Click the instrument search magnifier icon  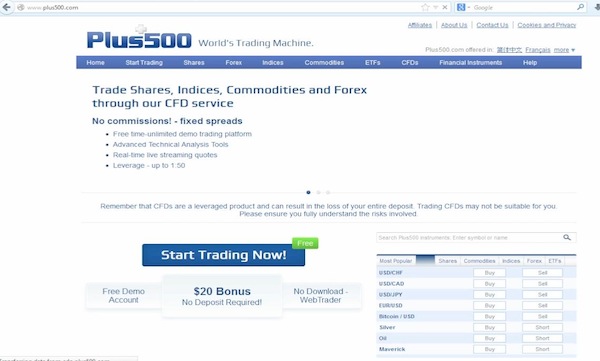coord(567,237)
